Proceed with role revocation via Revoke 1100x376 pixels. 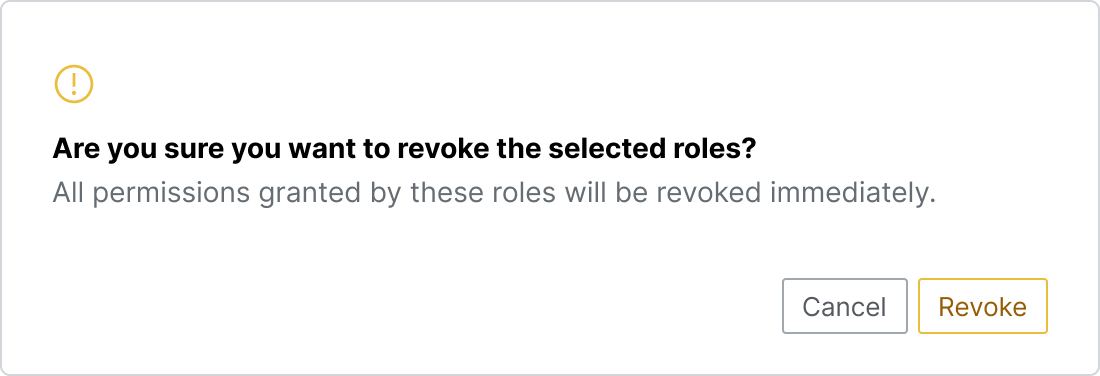click(x=982, y=306)
